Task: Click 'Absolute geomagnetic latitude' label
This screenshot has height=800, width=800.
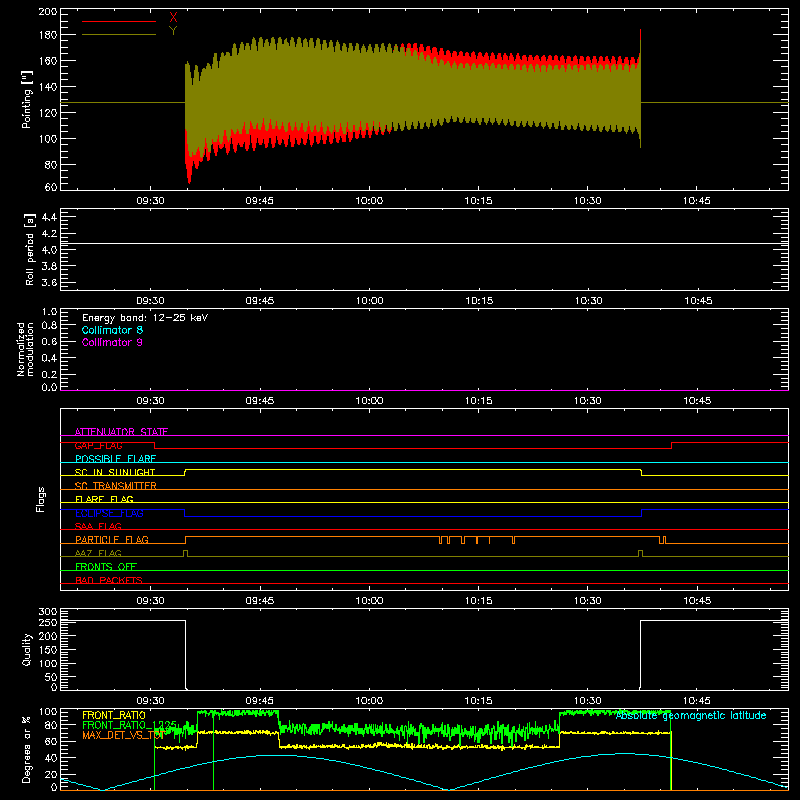Action: click(x=691, y=715)
